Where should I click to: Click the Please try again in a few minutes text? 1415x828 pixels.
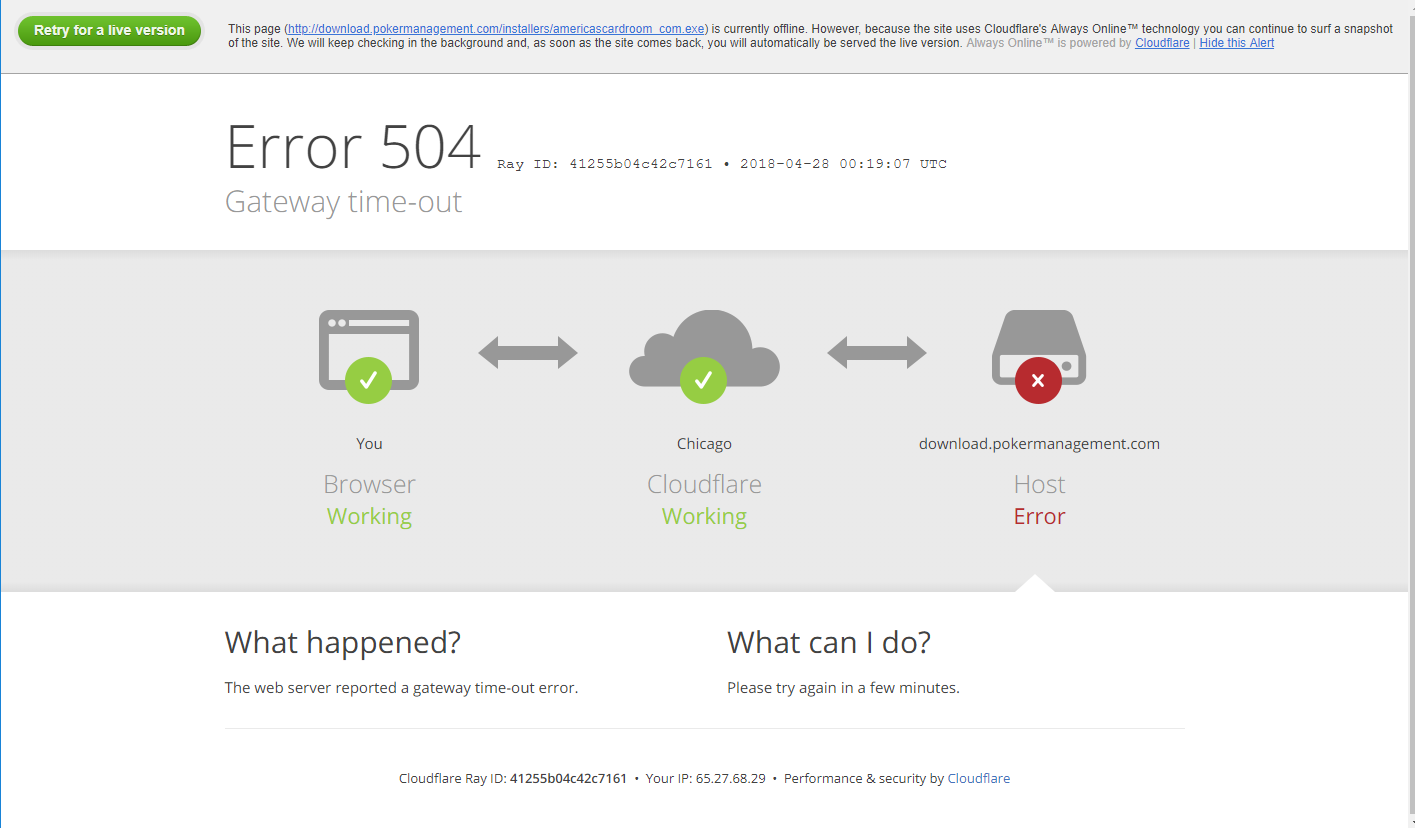click(843, 688)
